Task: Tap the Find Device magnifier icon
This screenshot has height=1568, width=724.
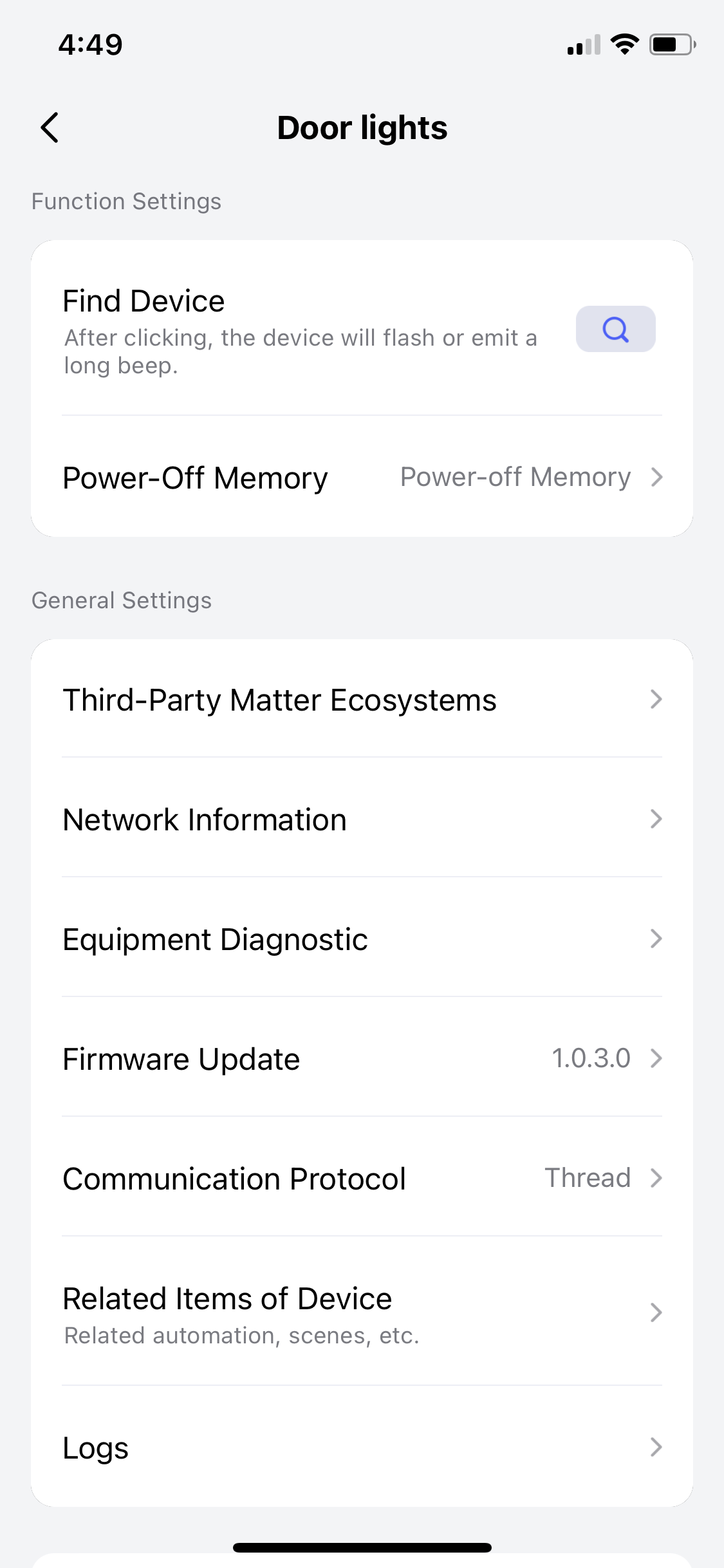Action: click(615, 329)
